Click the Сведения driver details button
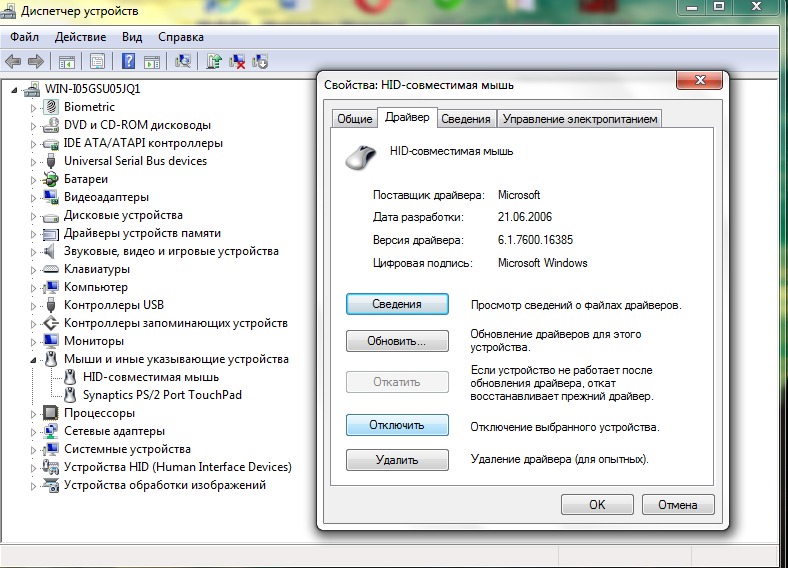The image size is (788, 568). [397, 304]
